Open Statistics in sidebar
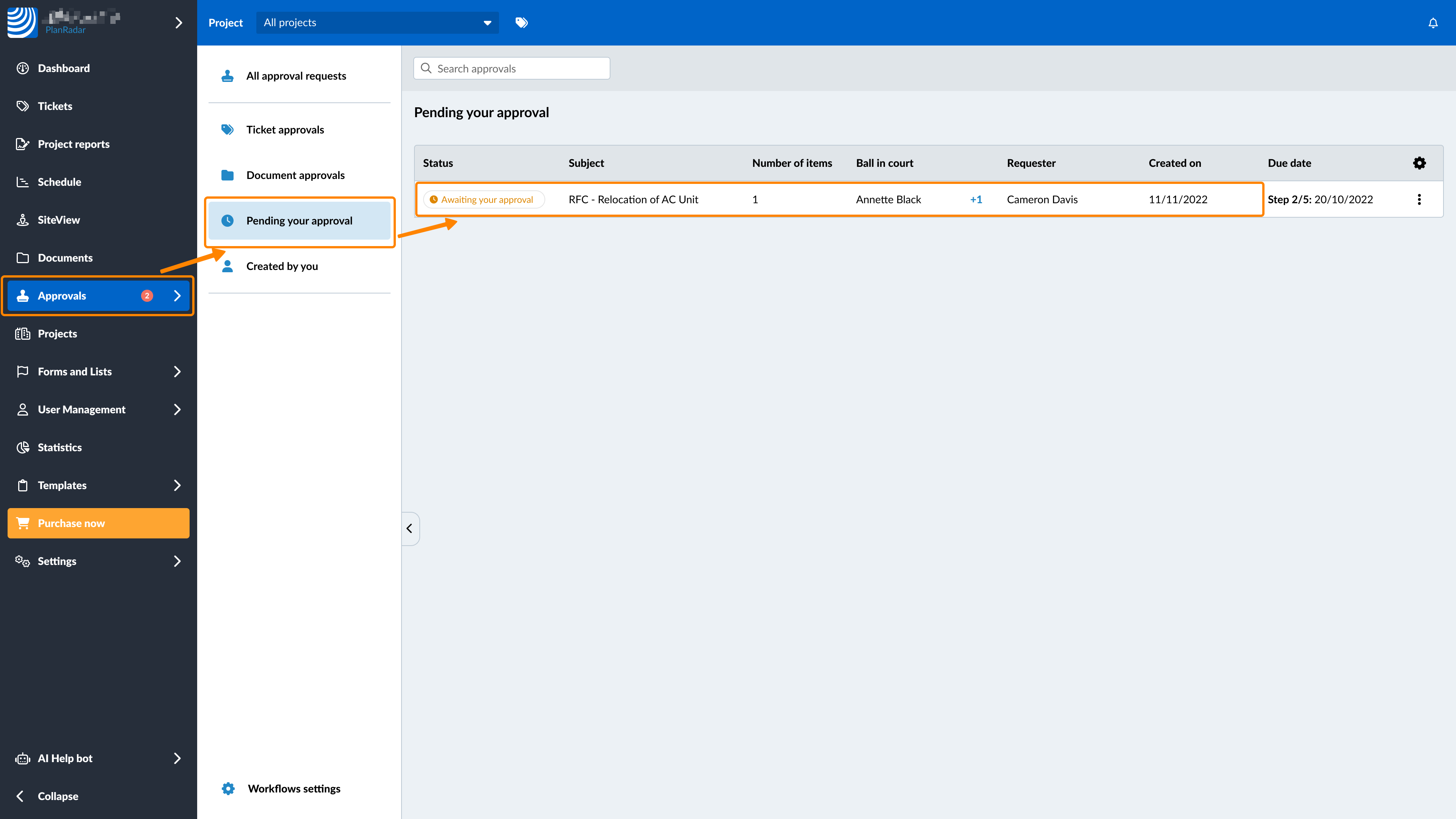This screenshot has height=819, width=1456. (x=60, y=447)
